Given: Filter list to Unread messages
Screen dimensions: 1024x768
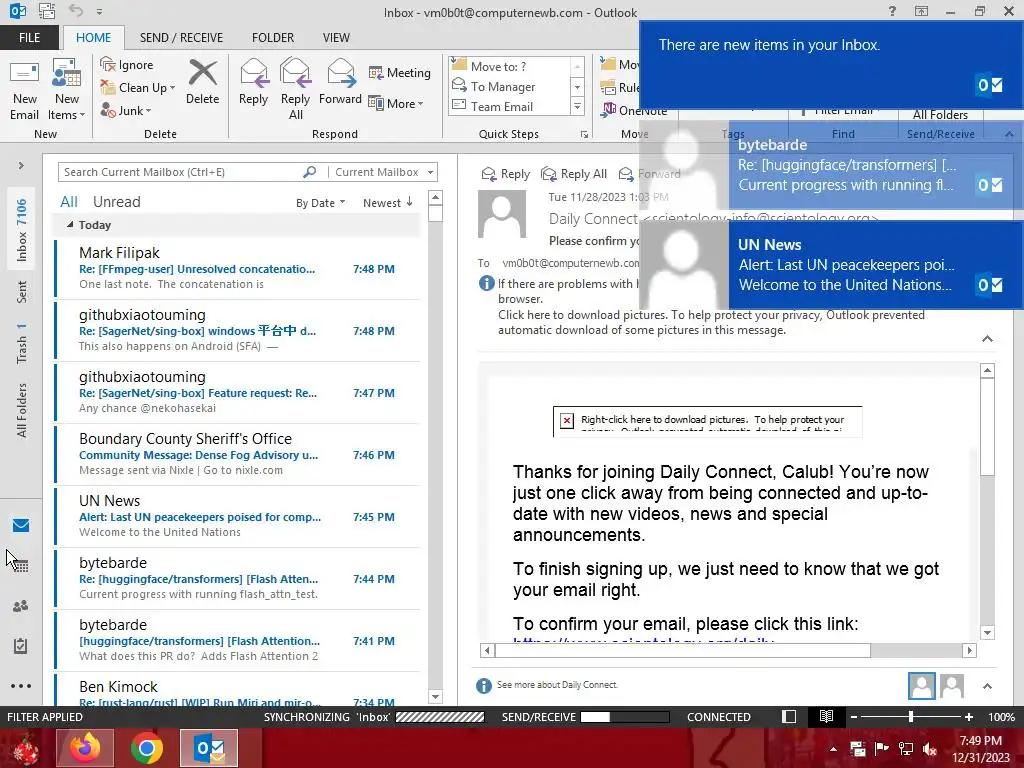Looking at the screenshot, I should [x=116, y=202].
